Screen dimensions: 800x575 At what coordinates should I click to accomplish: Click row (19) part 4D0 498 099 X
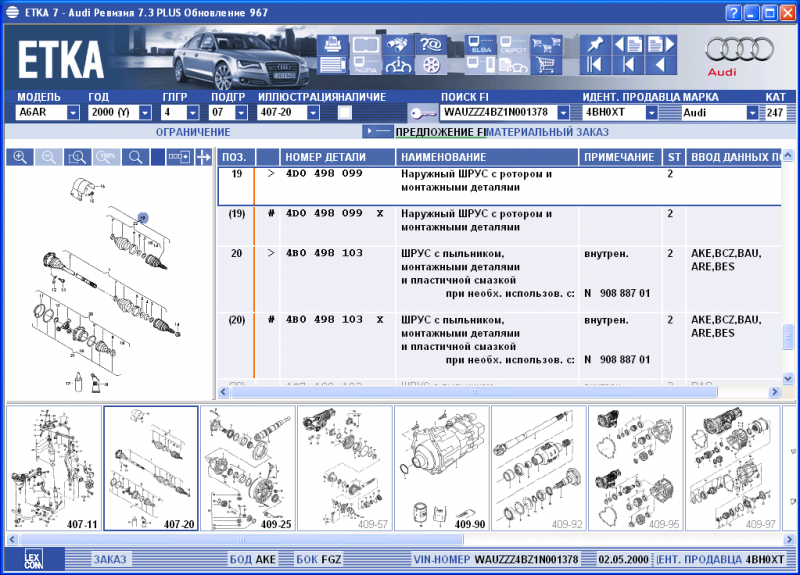click(x=499, y=226)
